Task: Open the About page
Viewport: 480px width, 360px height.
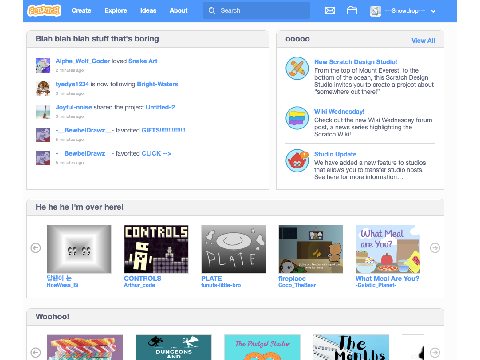Action: tap(178, 11)
